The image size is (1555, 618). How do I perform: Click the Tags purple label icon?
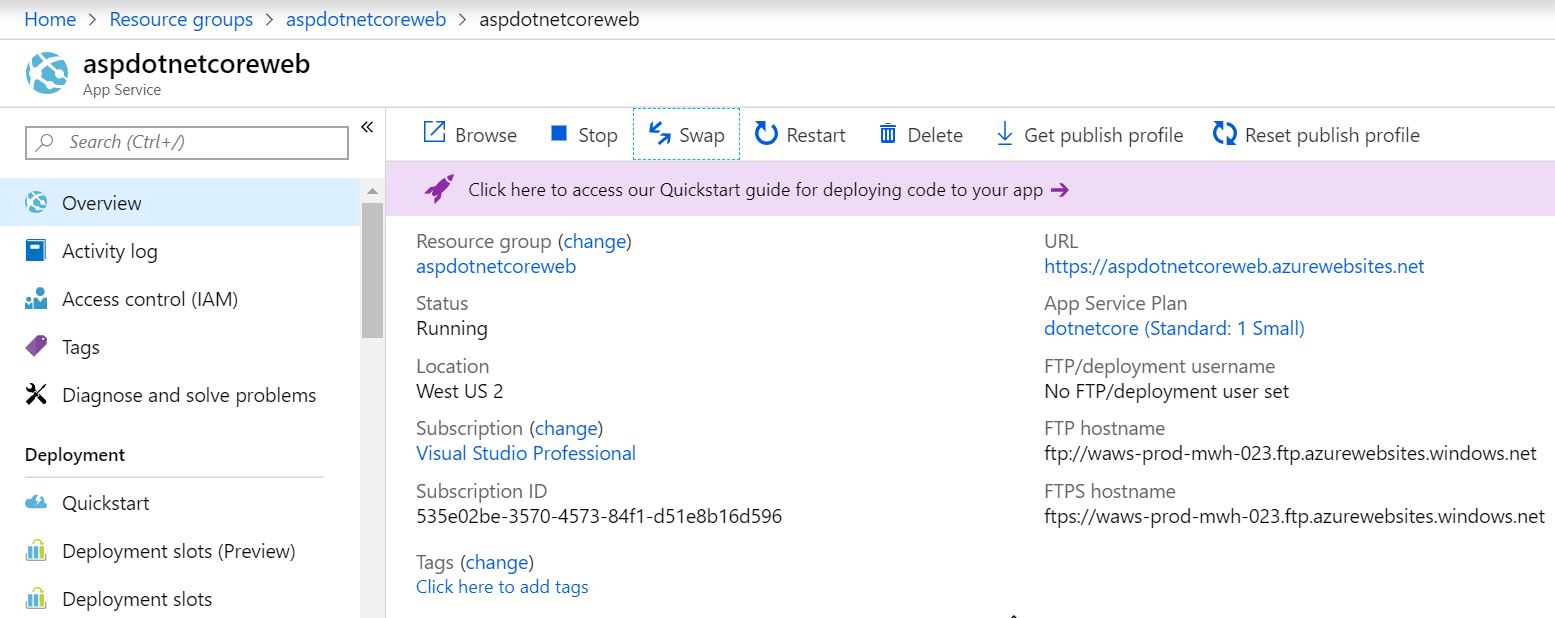pyautogui.click(x=36, y=347)
